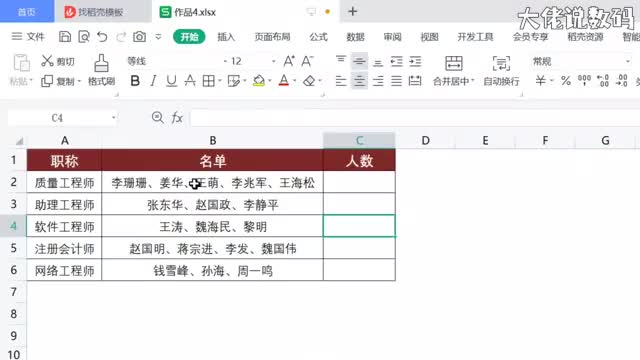Click the Save icon in quick access bar
This screenshot has width=640, height=360.
pyautogui.click(x=65, y=37)
